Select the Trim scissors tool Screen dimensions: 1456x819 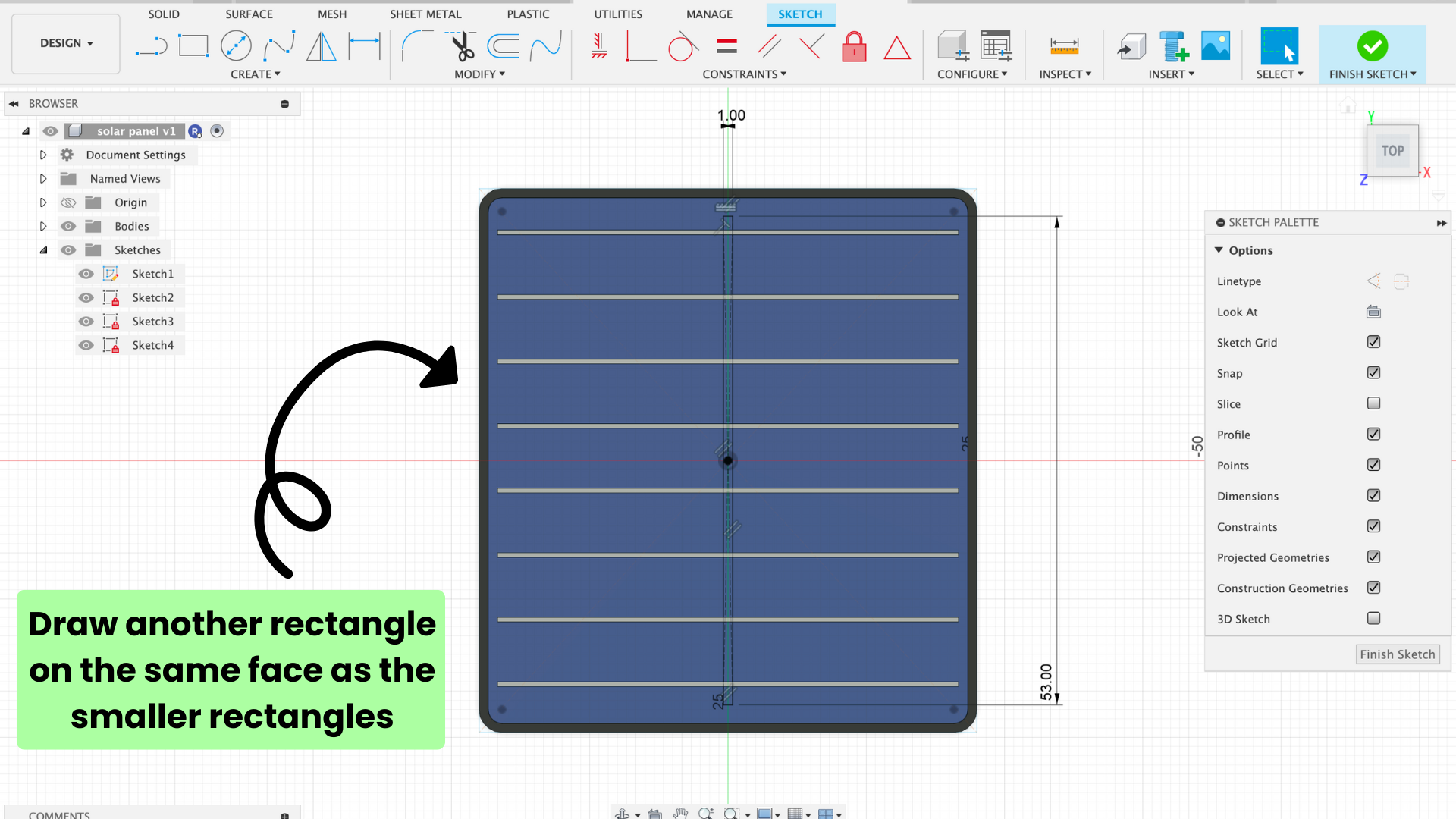point(460,46)
